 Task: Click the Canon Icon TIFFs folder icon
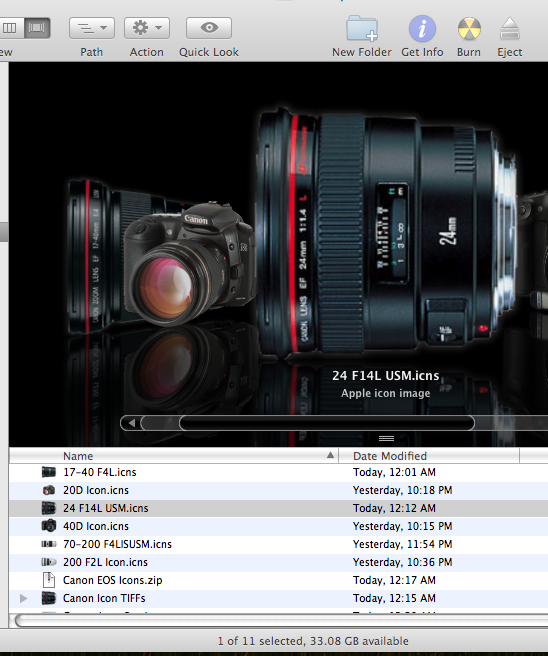click(x=49, y=598)
